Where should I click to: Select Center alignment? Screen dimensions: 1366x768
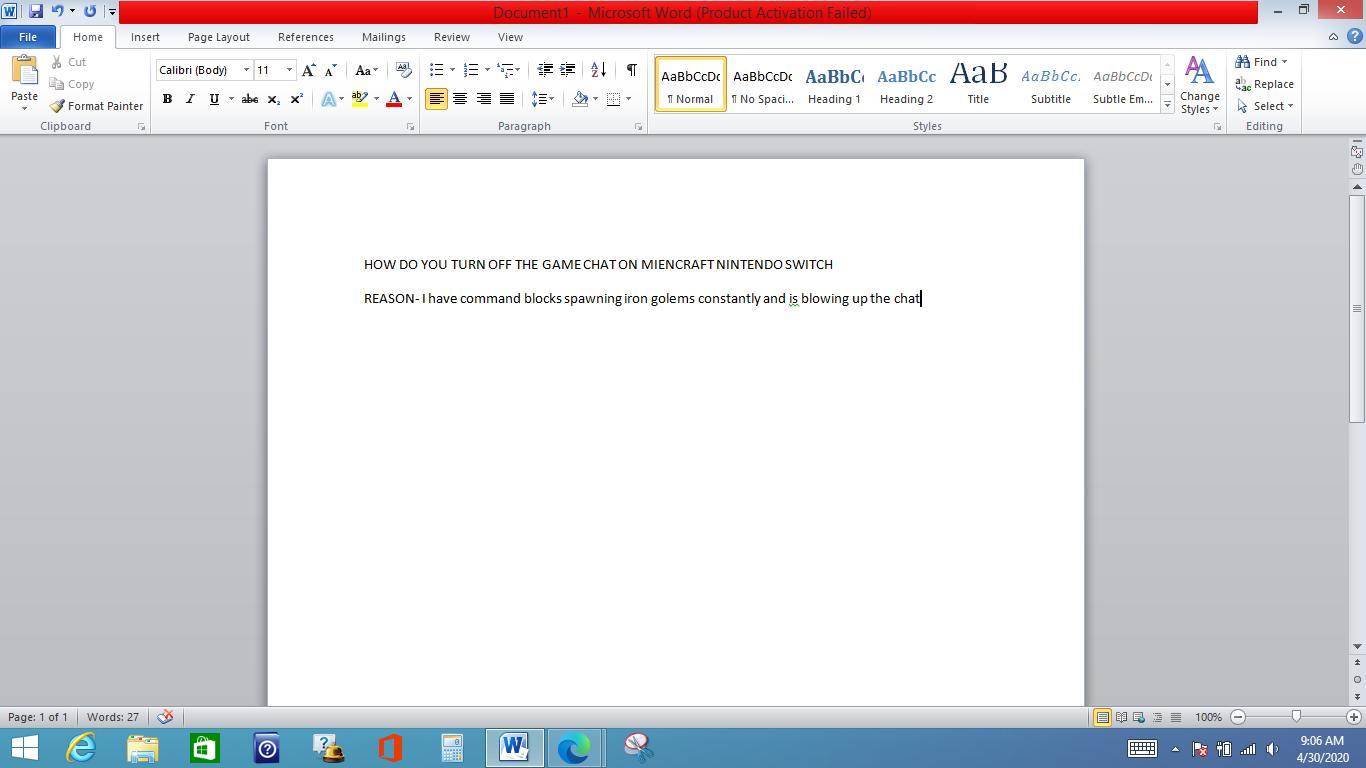(x=460, y=99)
